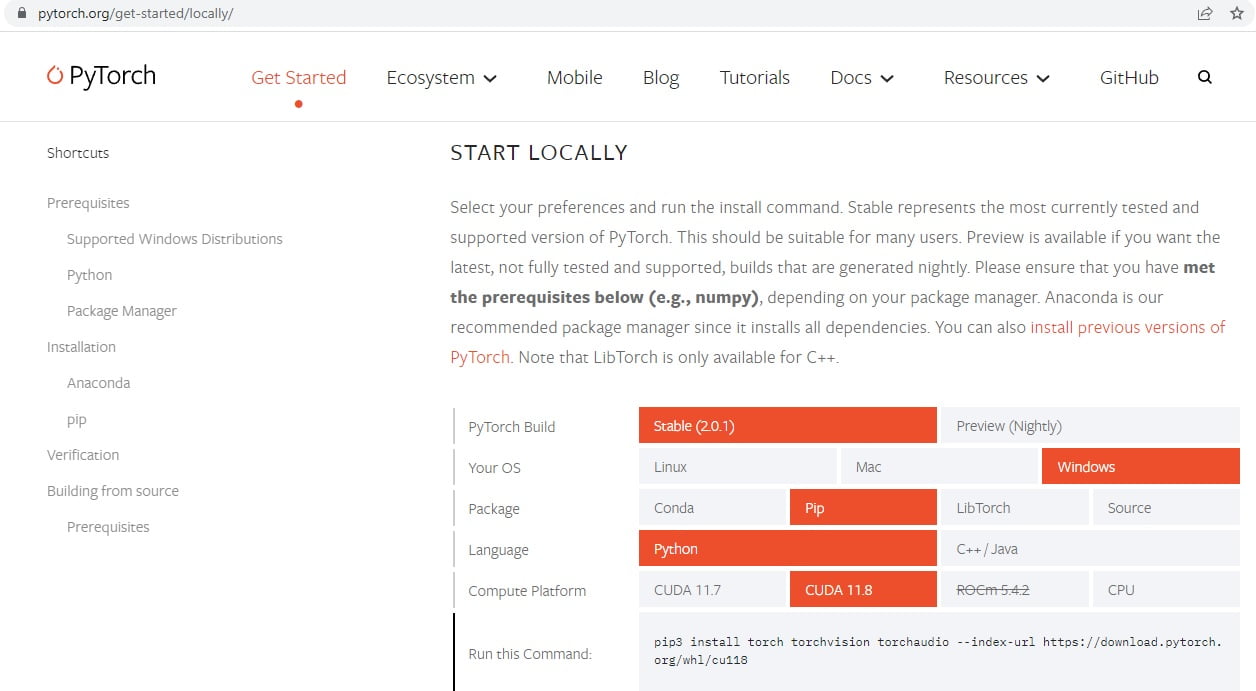The image size is (1256, 691).
Task: Jump to Prerequisites under Building from source
Action: pyautogui.click(x=108, y=527)
